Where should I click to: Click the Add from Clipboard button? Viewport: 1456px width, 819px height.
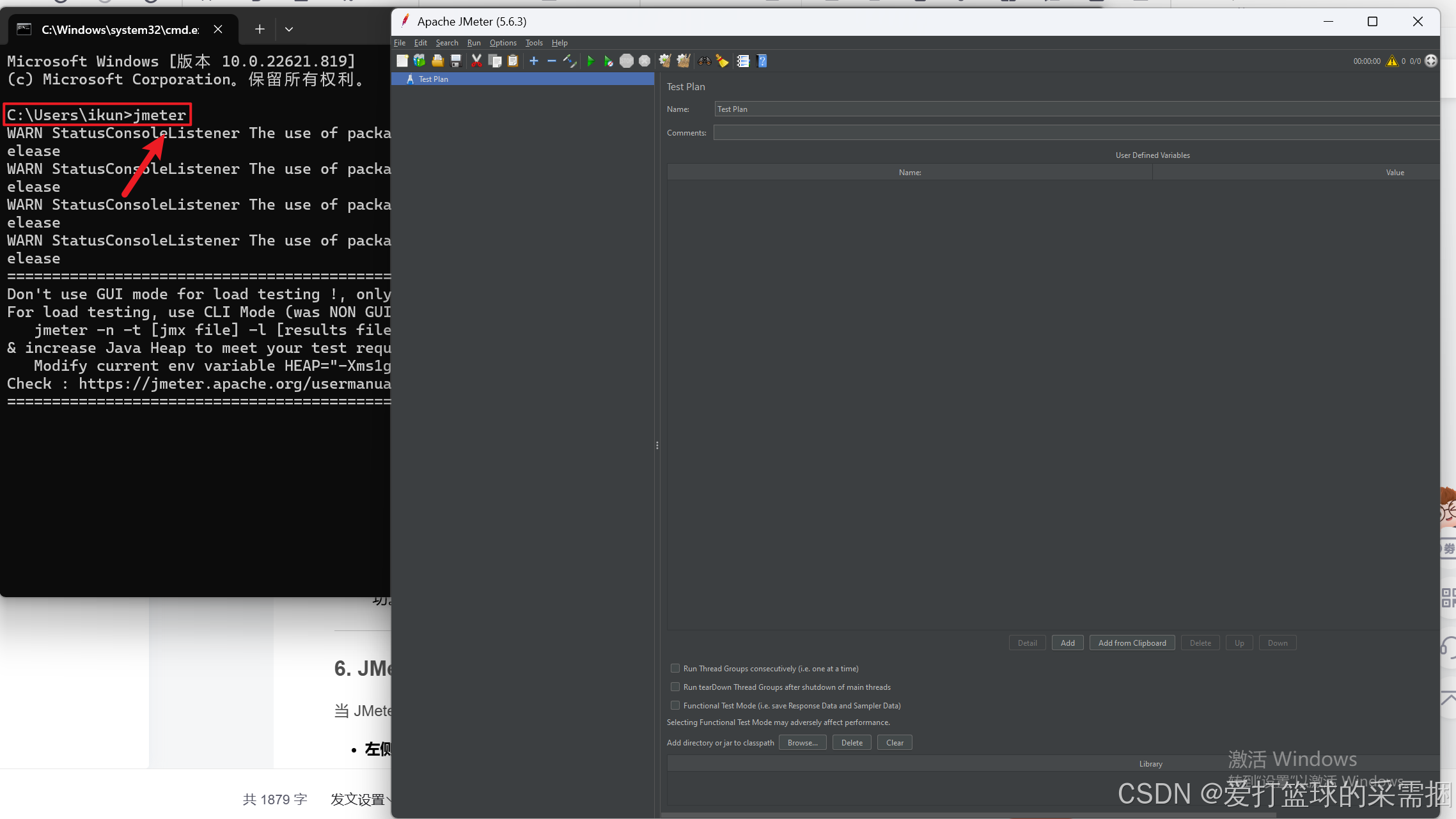point(1132,643)
